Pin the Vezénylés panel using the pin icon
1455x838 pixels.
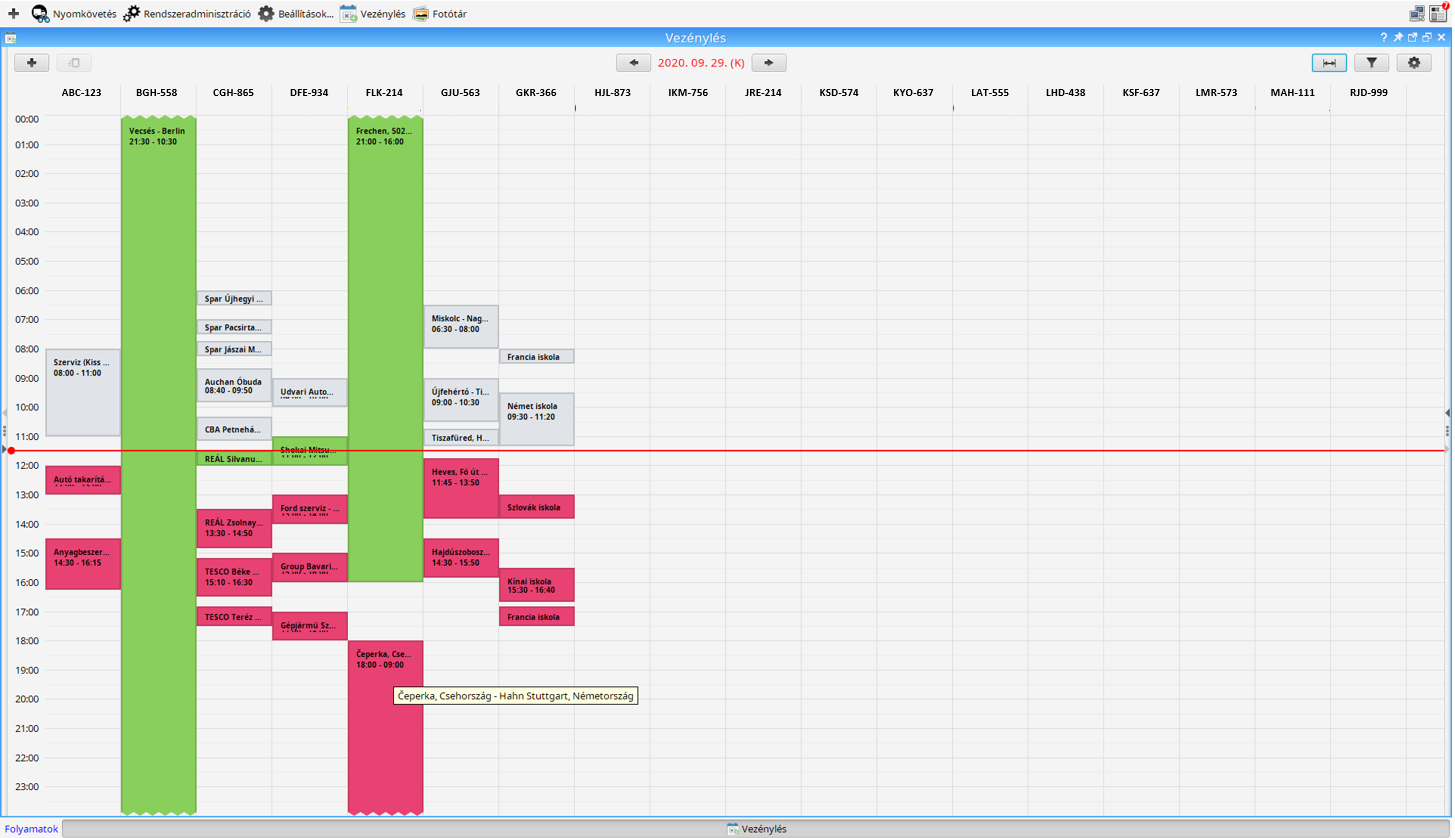[1398, 37]
